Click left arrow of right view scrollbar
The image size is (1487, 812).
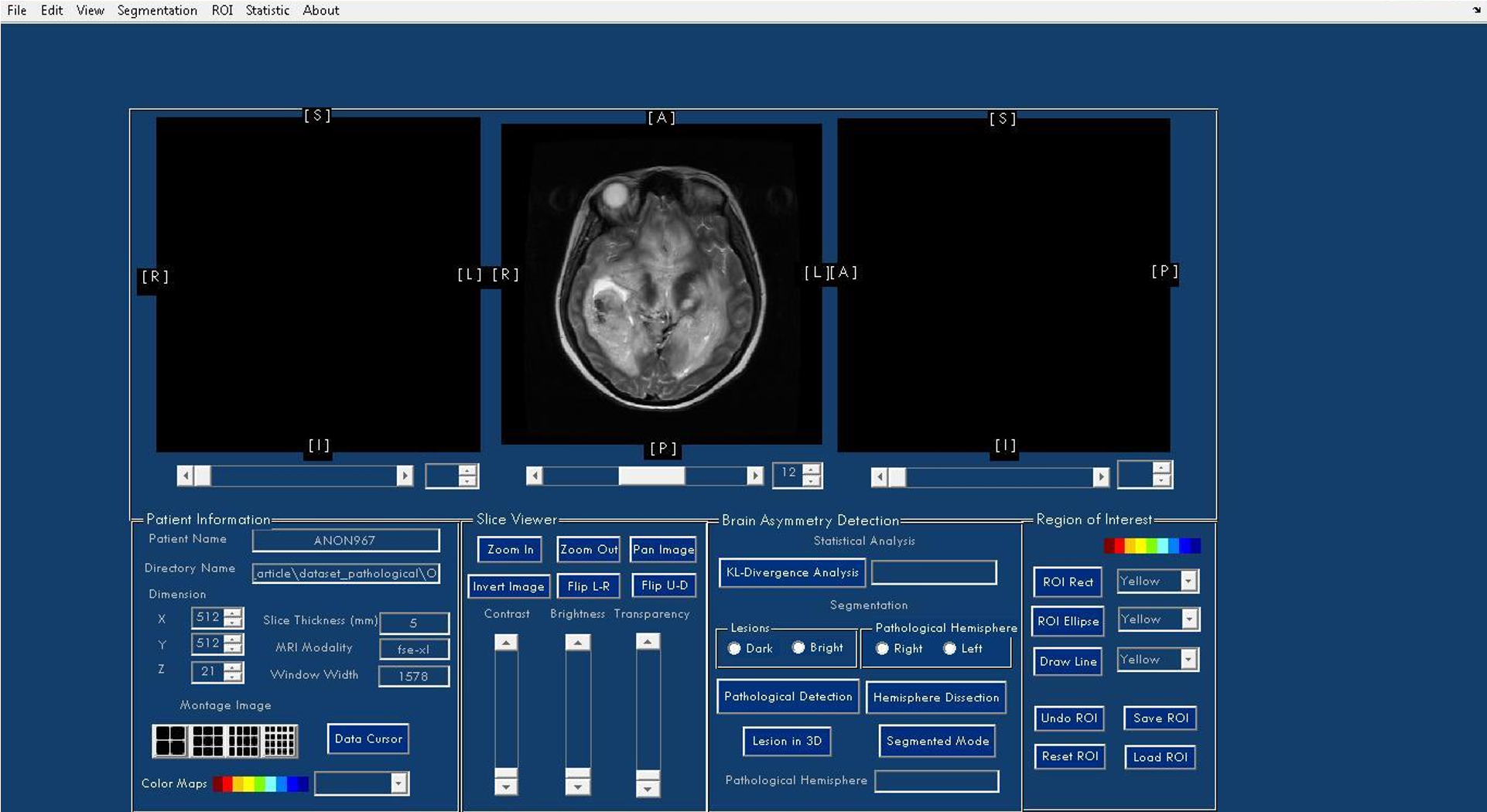(879, 477)
